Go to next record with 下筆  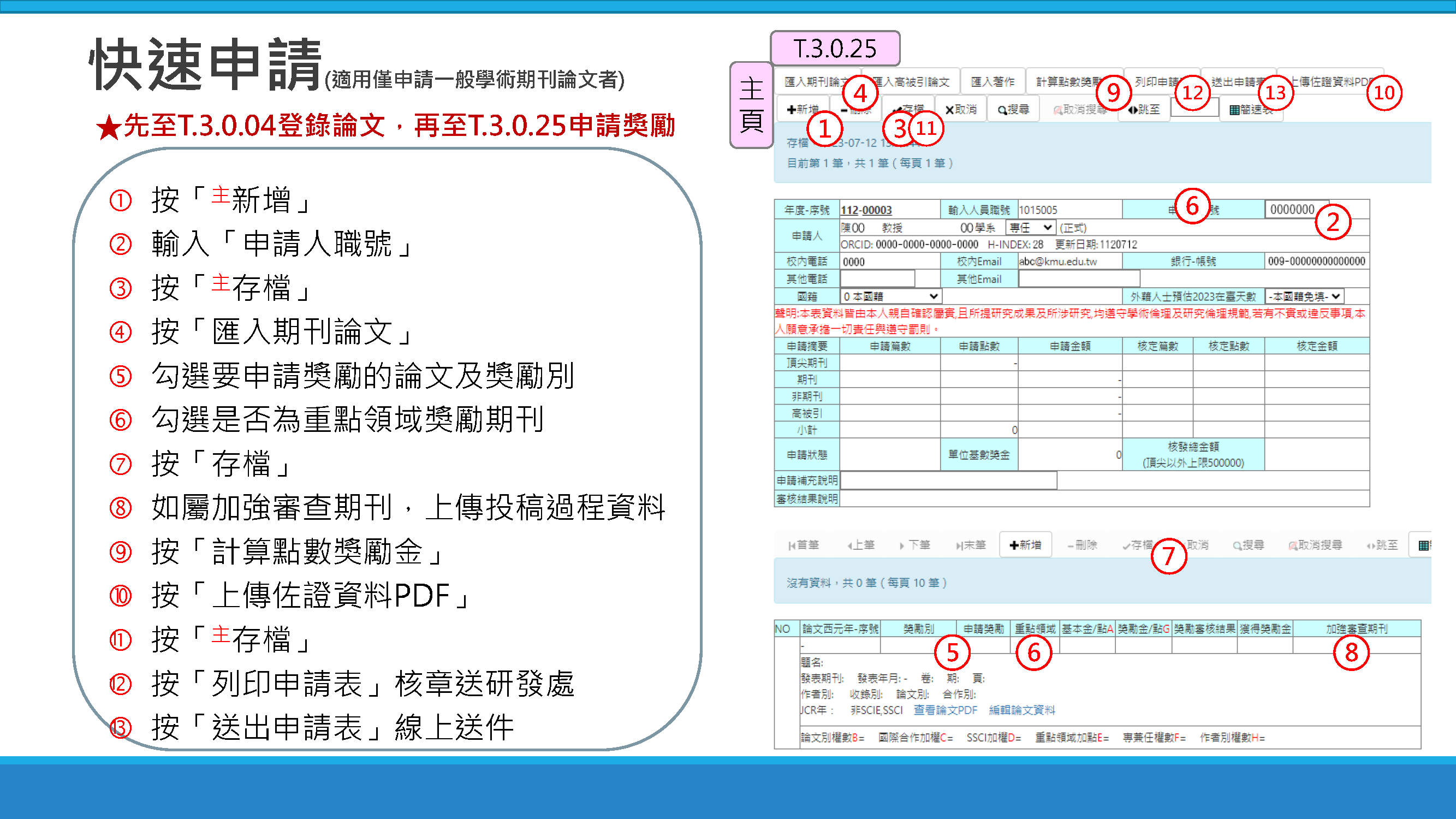(x=914, y=545)
